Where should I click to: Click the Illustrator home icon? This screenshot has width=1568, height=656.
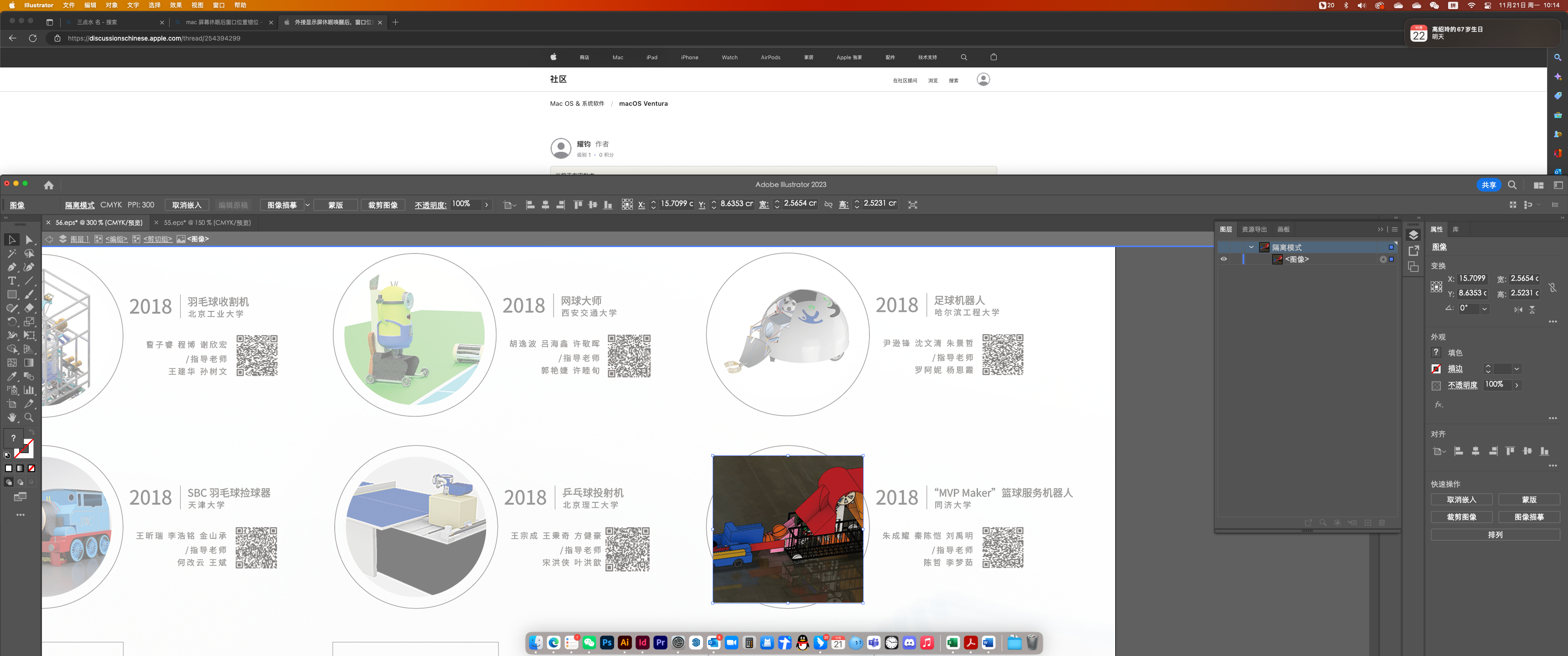[49, 185]
